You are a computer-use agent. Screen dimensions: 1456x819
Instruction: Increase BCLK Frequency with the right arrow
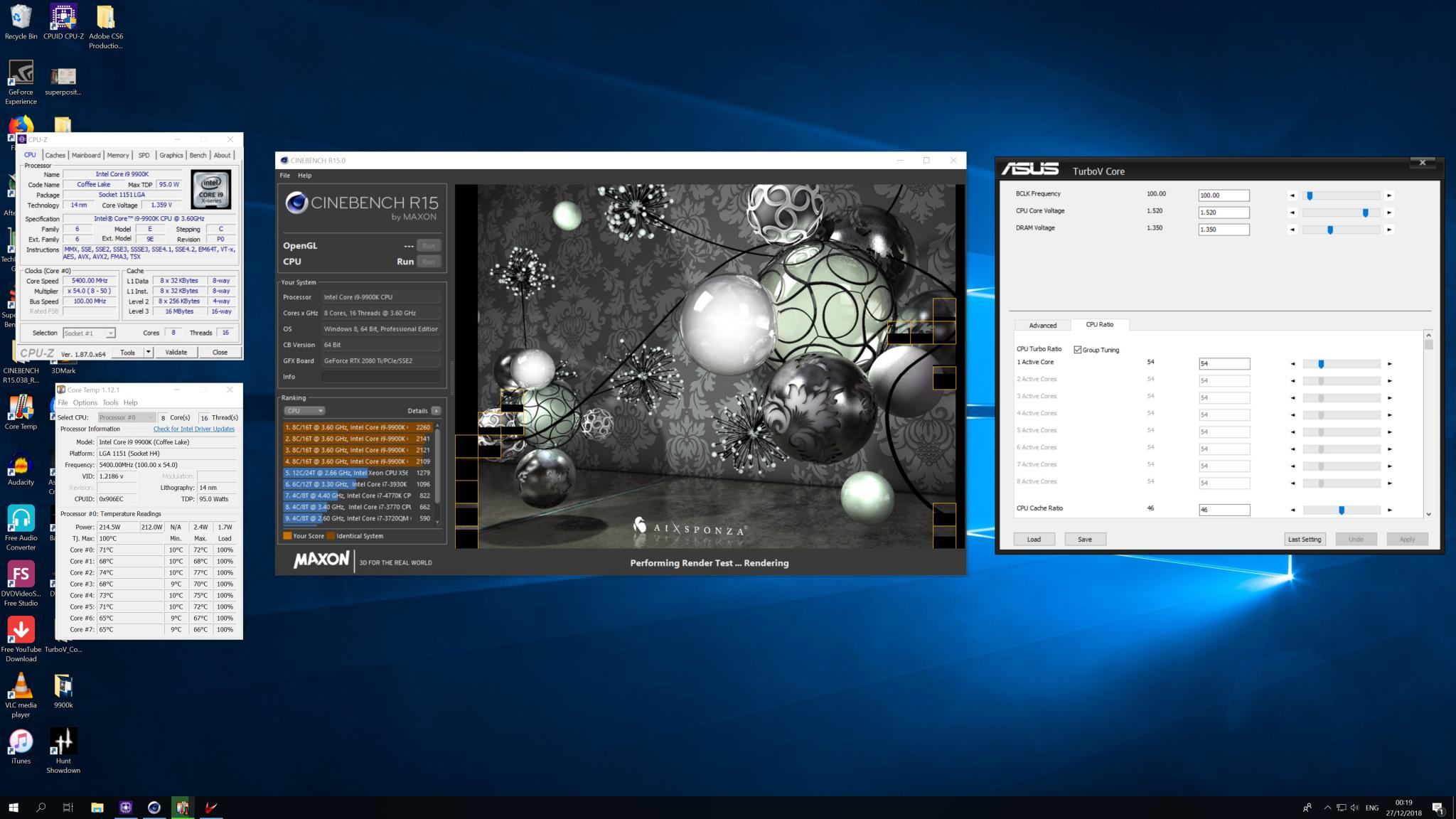pyautogui.click(x=1389, y=196)
